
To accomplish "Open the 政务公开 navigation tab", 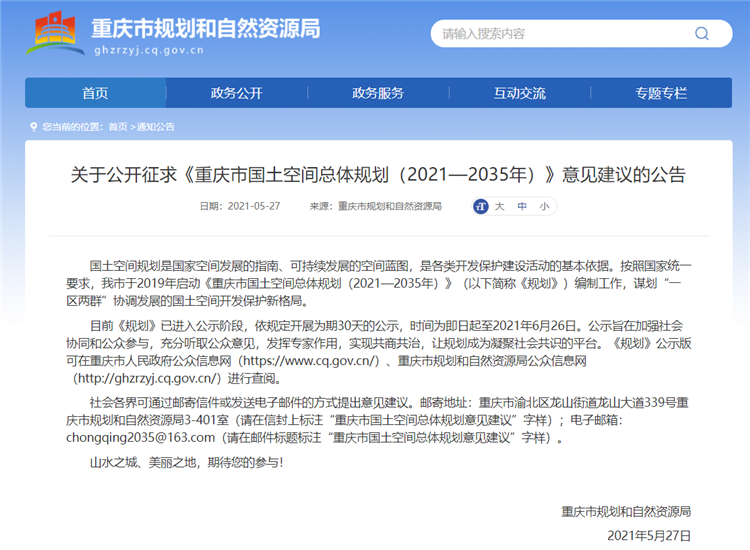I will pyautogui.click(x=237, y=93).
